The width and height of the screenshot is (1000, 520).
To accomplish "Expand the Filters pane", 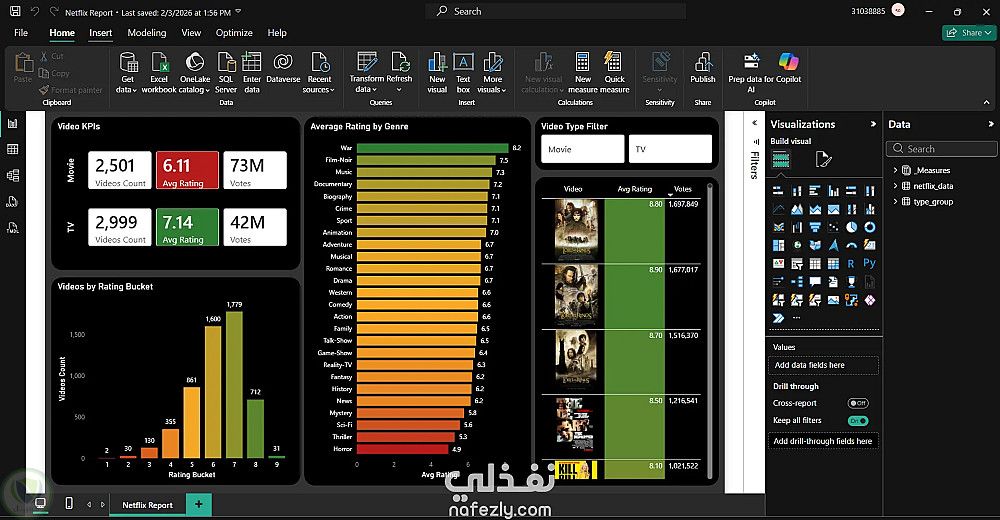I will (754, 123).
